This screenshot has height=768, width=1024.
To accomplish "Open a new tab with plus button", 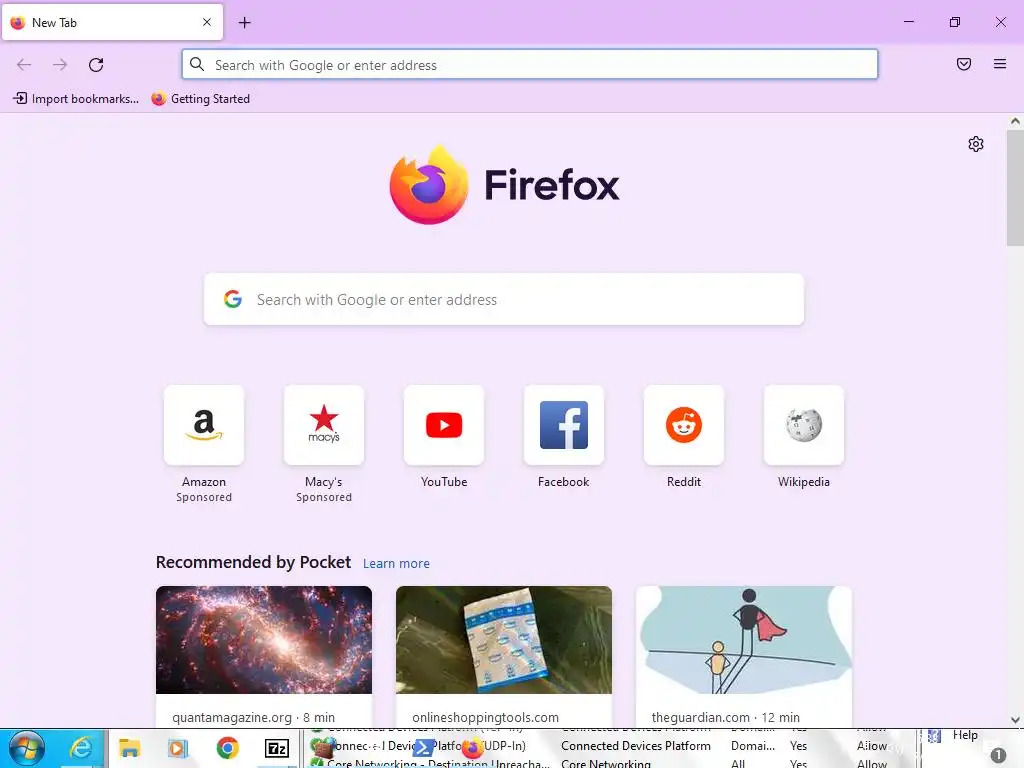I will [x=244, y=23].
